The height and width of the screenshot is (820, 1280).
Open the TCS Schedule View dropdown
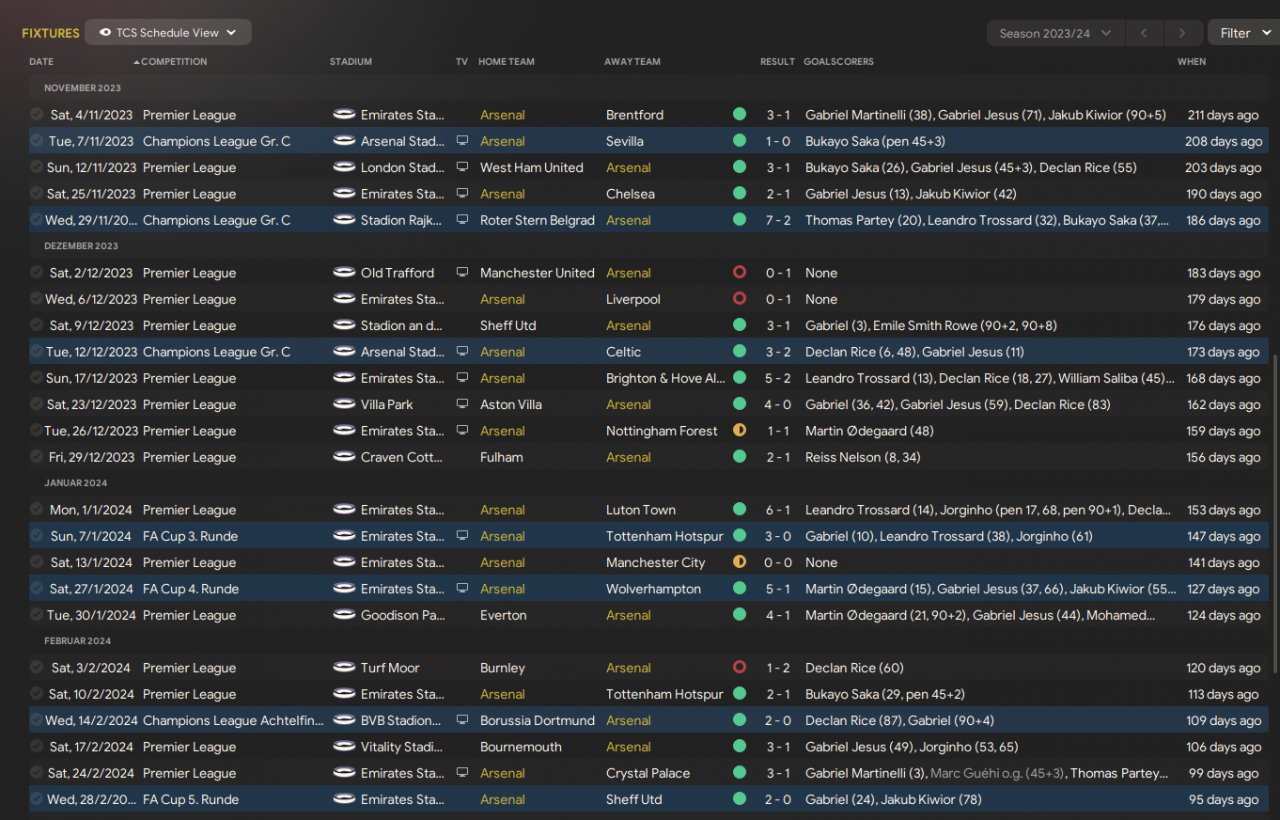(x=168, y=33)
